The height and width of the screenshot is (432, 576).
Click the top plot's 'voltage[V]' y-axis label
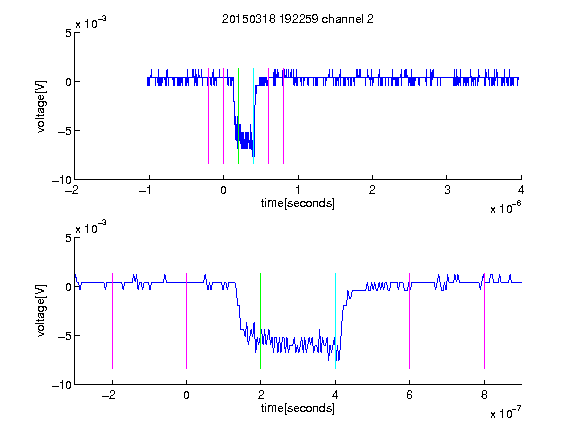pos(41,107)
